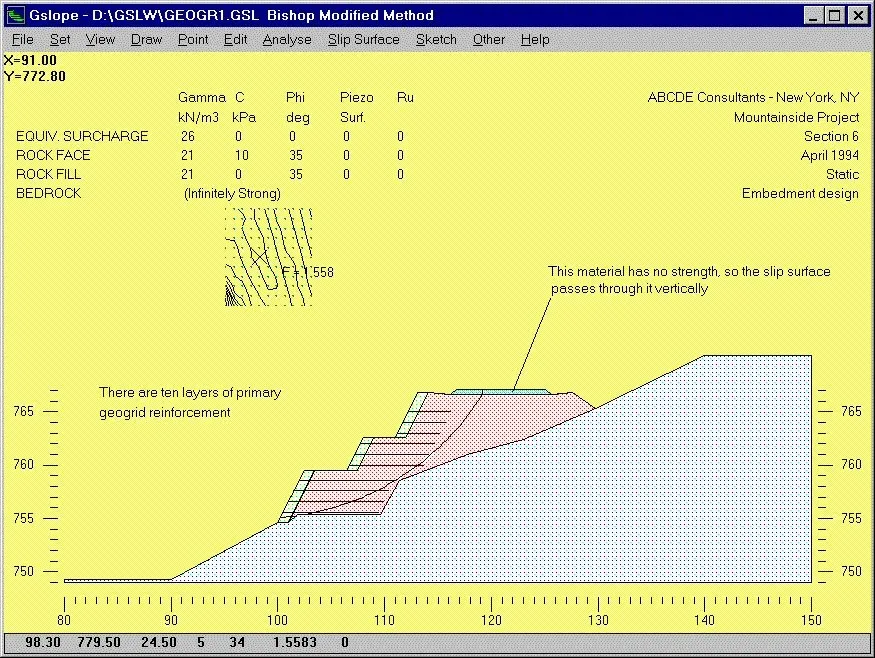The width and height of the screenshot is (875, 658).
Task: Open the Other menu
Action: (x=488, y=39)
